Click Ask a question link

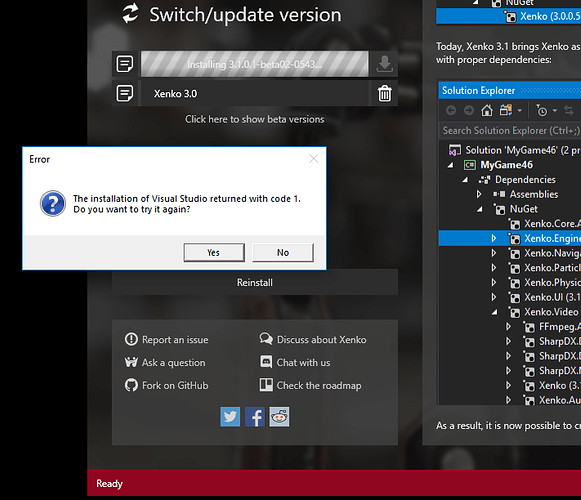click(173, 362)
